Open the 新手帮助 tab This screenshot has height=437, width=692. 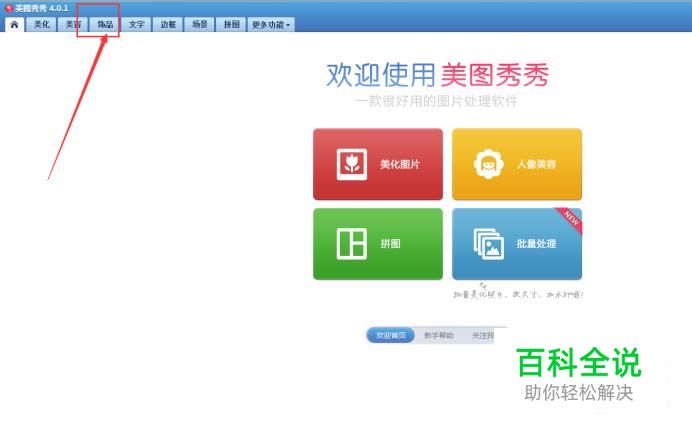pyautogui.click(x=439, y=335)
